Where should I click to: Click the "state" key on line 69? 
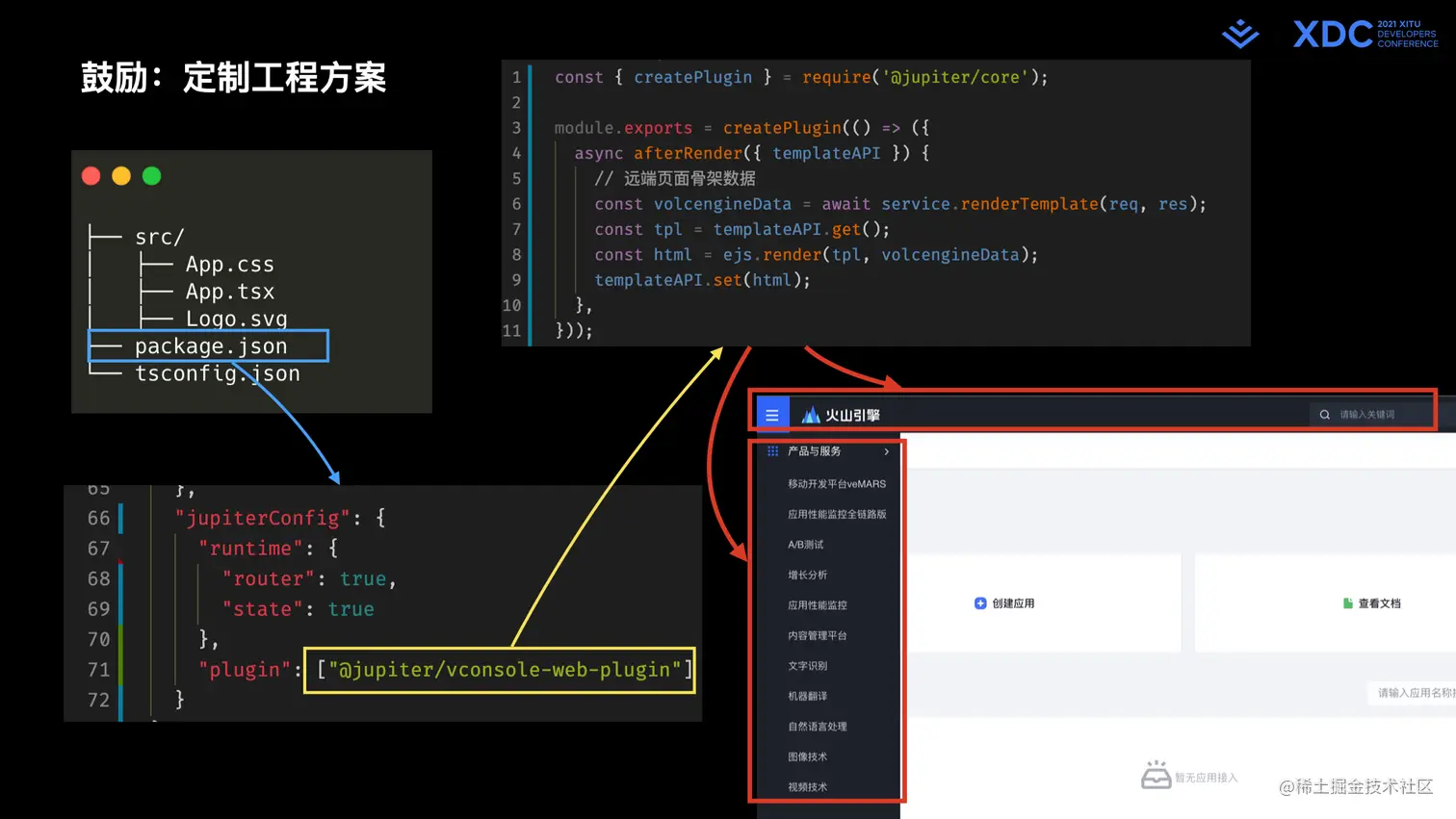click(x=262, y=609)
